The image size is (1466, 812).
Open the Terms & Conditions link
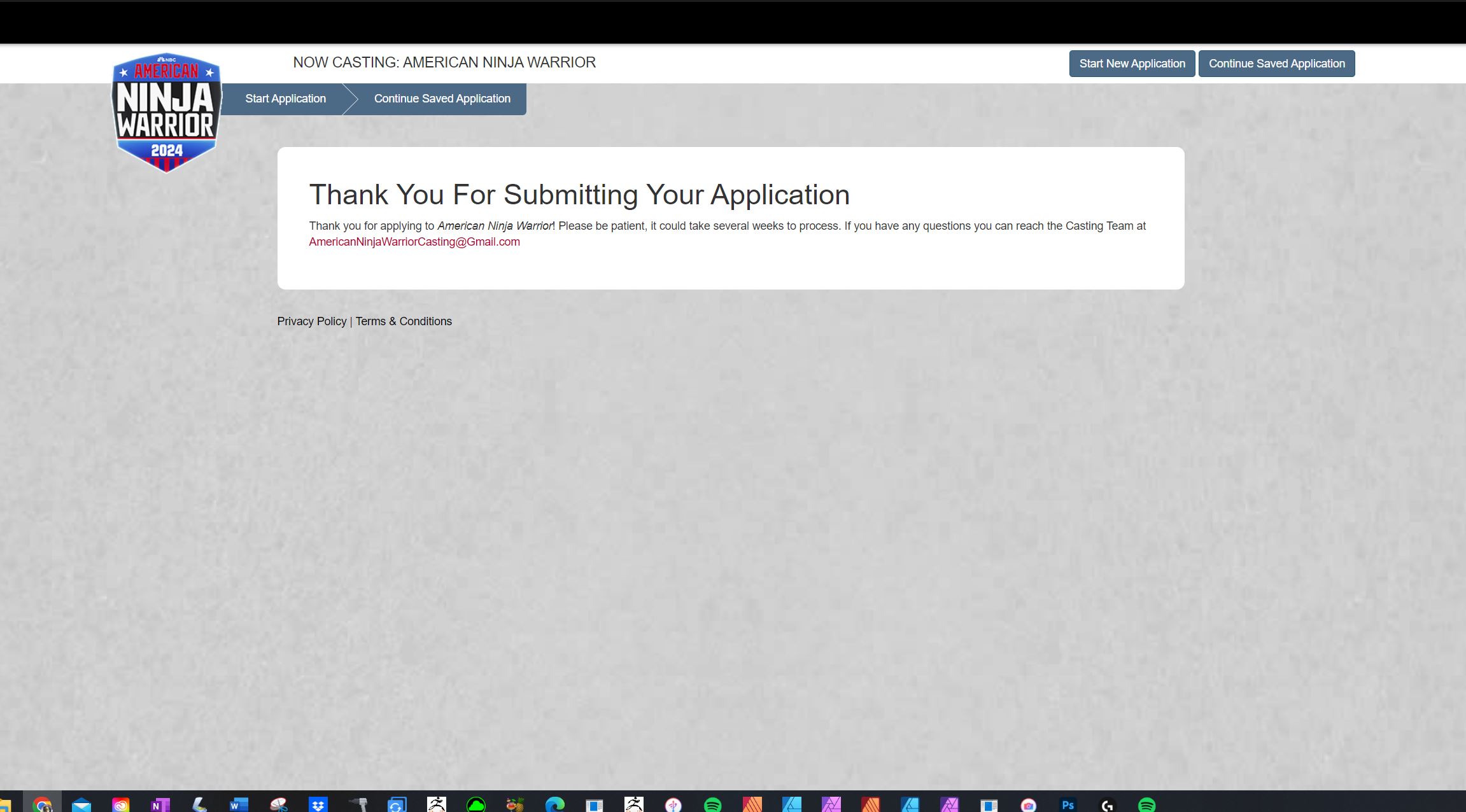pyautogui.click(x=404, y=321)
